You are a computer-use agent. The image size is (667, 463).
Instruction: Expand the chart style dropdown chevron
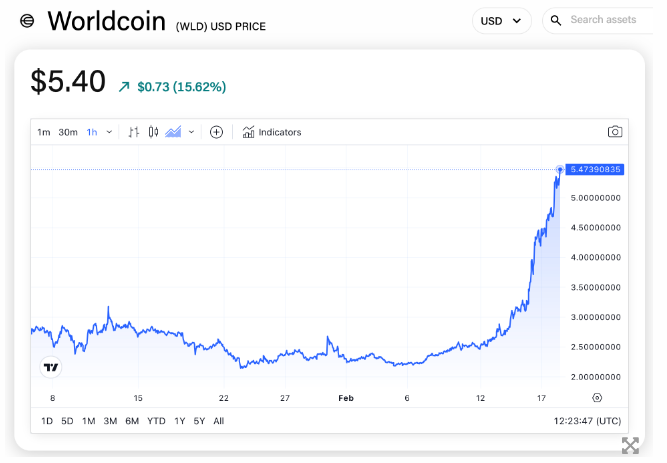[x=191, y=132]
